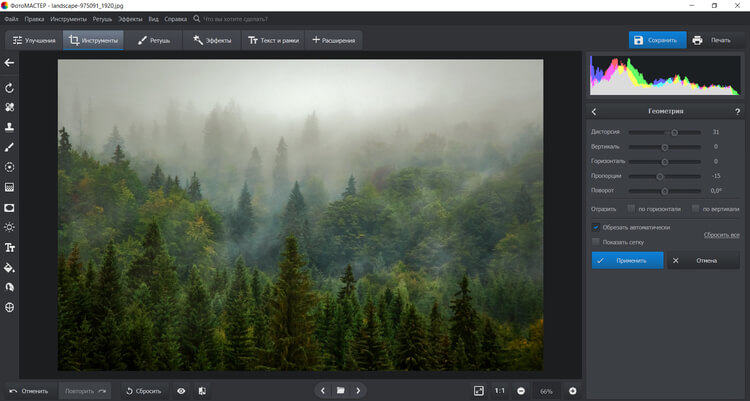Click the rotate icon in left toolbar
Viewport: 750px width, 401px height.
(10, 88)
